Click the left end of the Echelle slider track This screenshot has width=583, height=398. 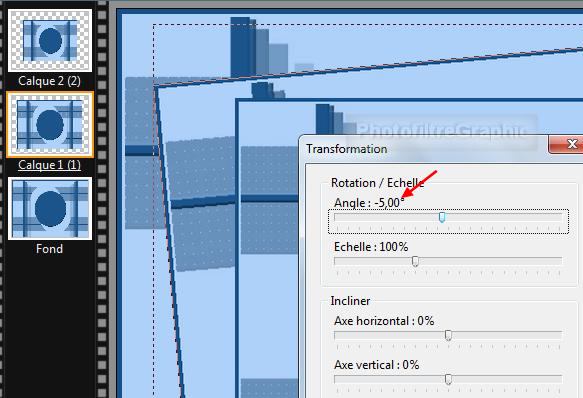337,261
